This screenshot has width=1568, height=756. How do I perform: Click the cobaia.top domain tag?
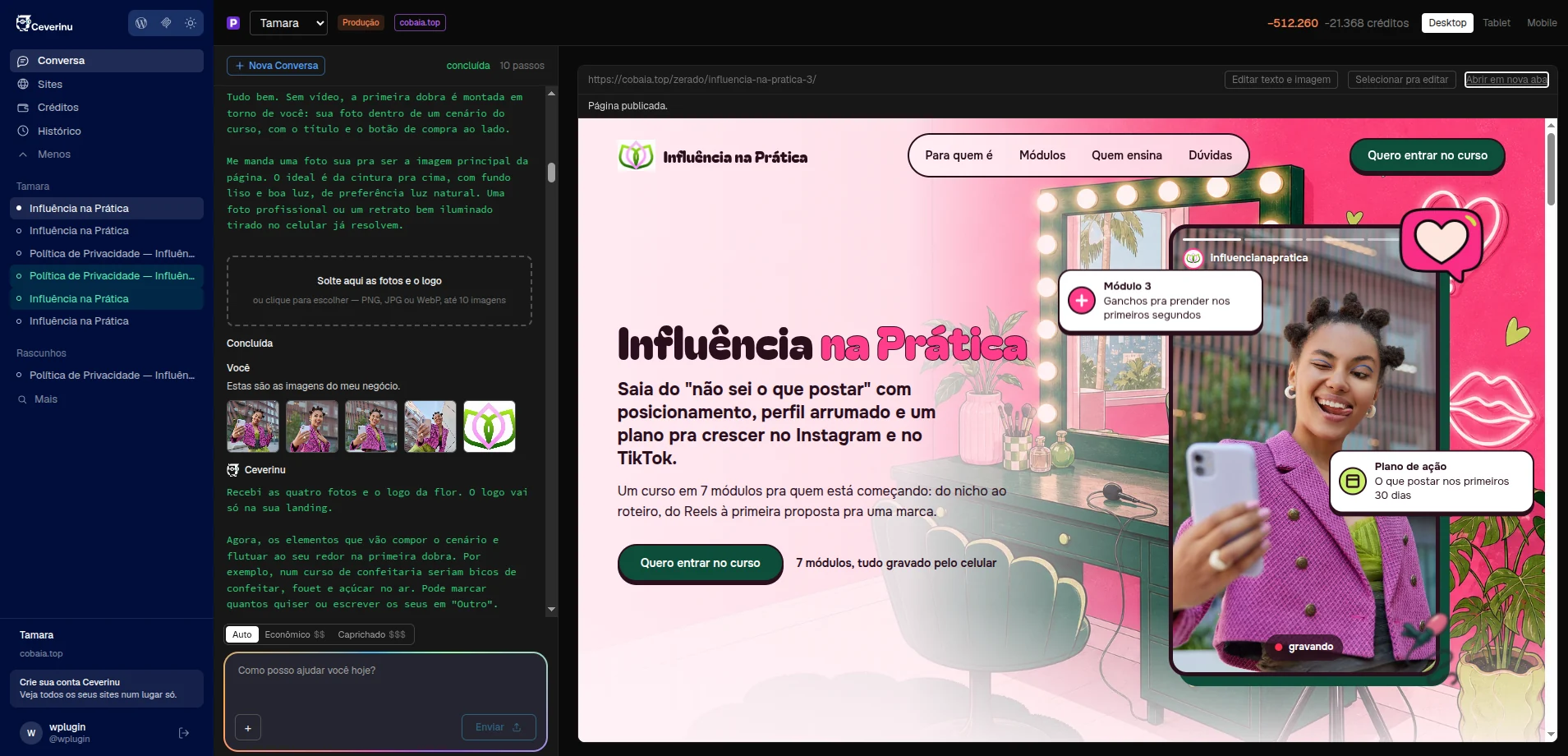click(x=420, y=23)
